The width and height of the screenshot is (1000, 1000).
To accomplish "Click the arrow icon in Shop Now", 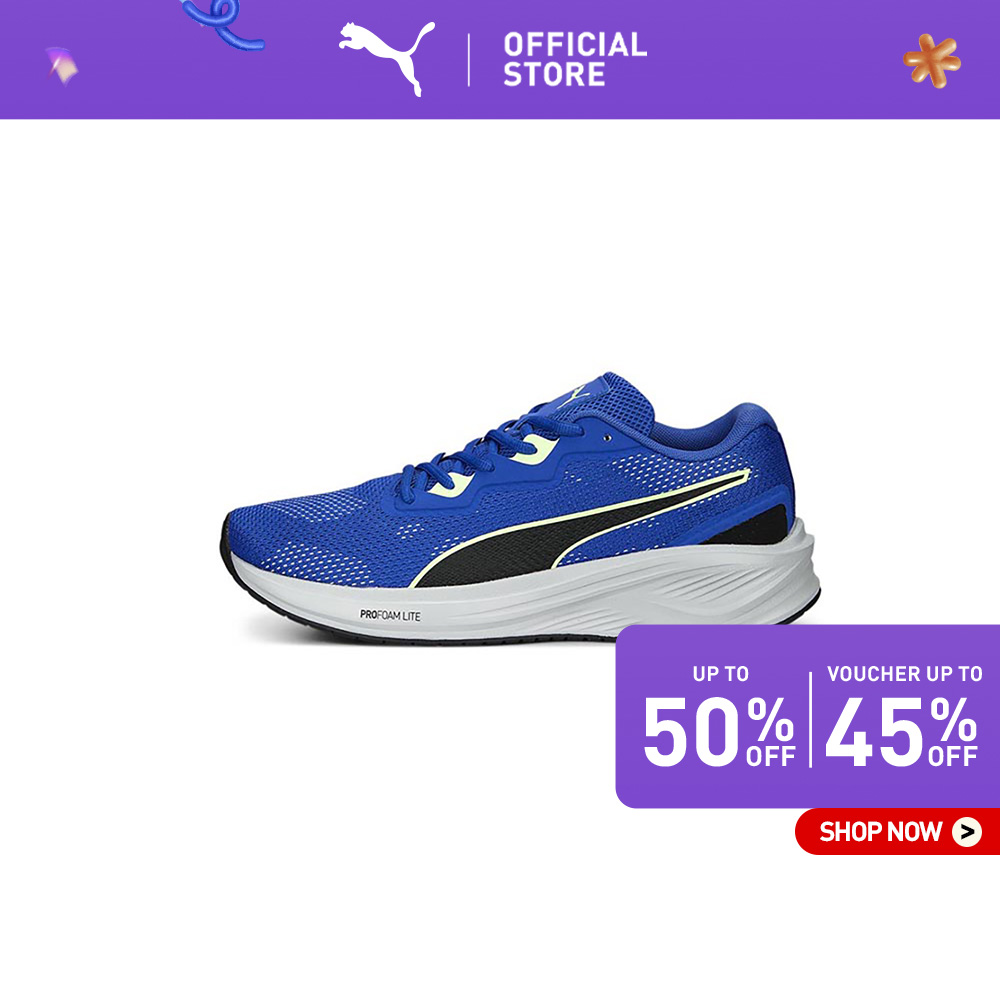I will (x=967, y=832).
